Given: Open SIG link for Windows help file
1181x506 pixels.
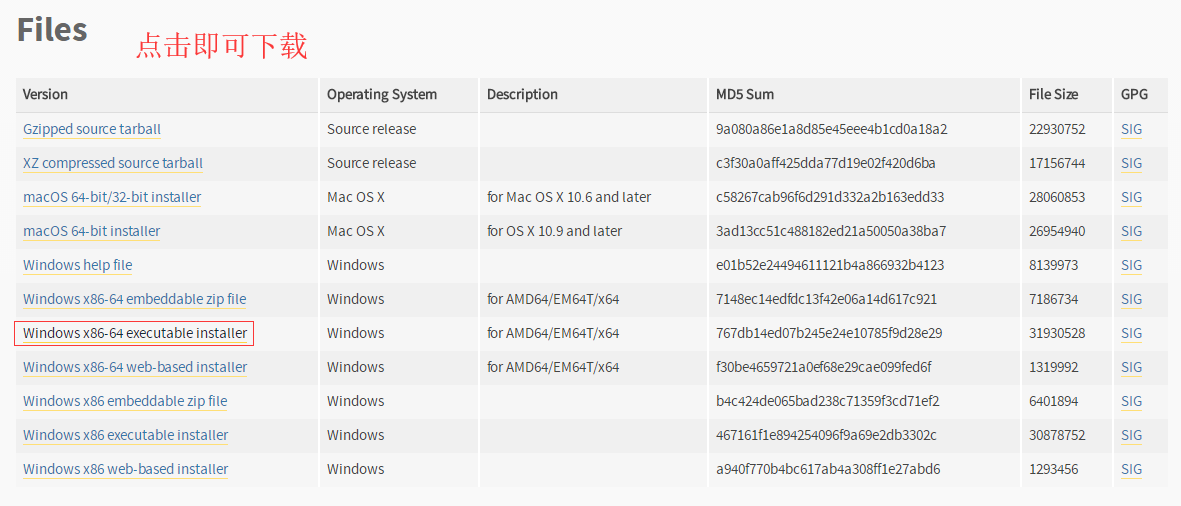Looking at the screenshot, I should tap(1131, 265).
